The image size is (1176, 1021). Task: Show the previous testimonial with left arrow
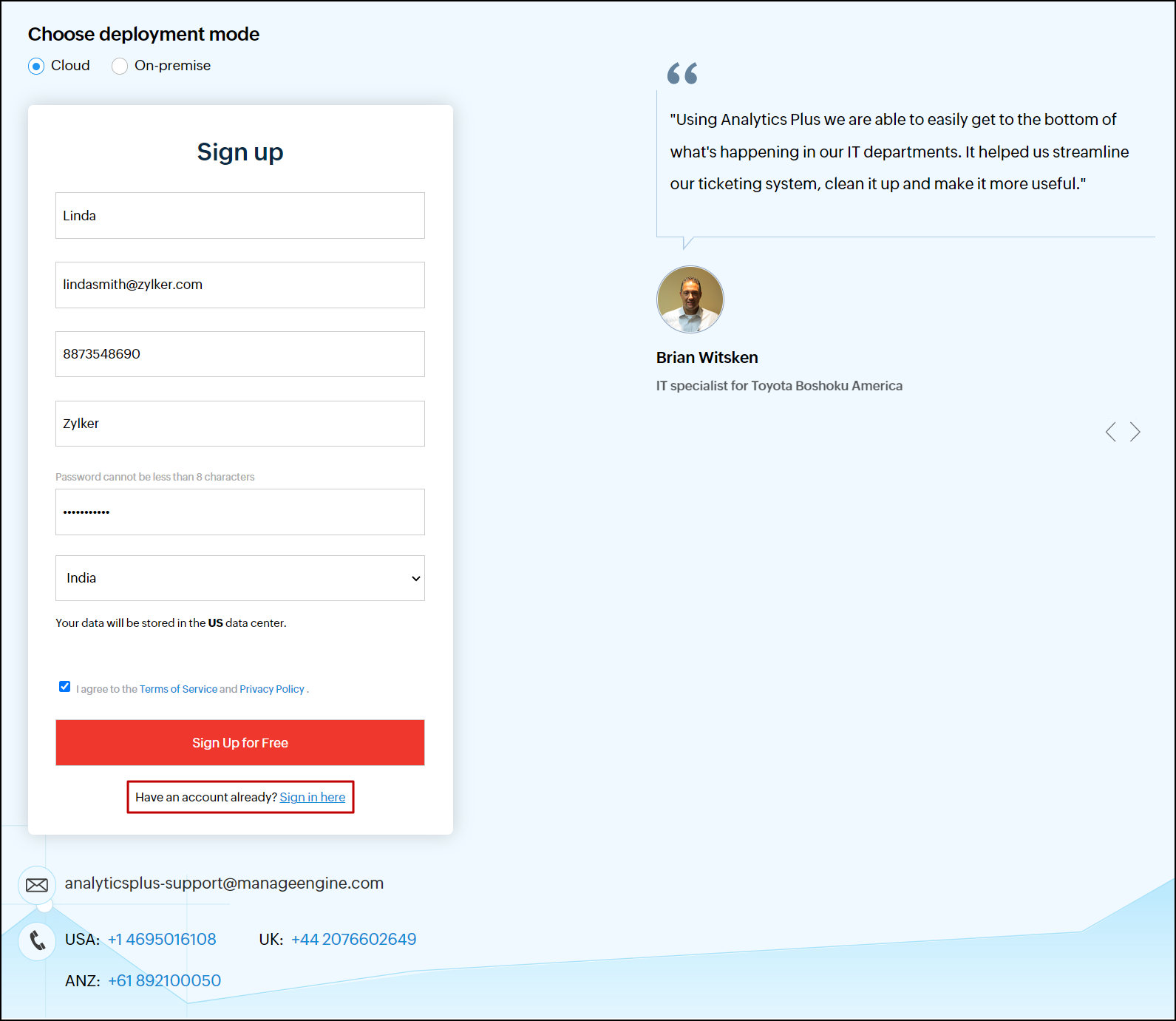click(x=1110, y=432)
